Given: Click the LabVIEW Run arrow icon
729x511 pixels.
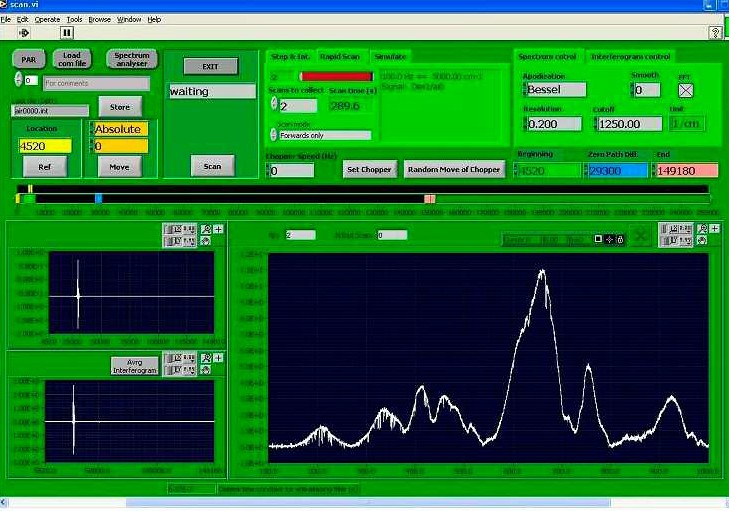Looking at the screenshot, I should click(x=23, y=33).
